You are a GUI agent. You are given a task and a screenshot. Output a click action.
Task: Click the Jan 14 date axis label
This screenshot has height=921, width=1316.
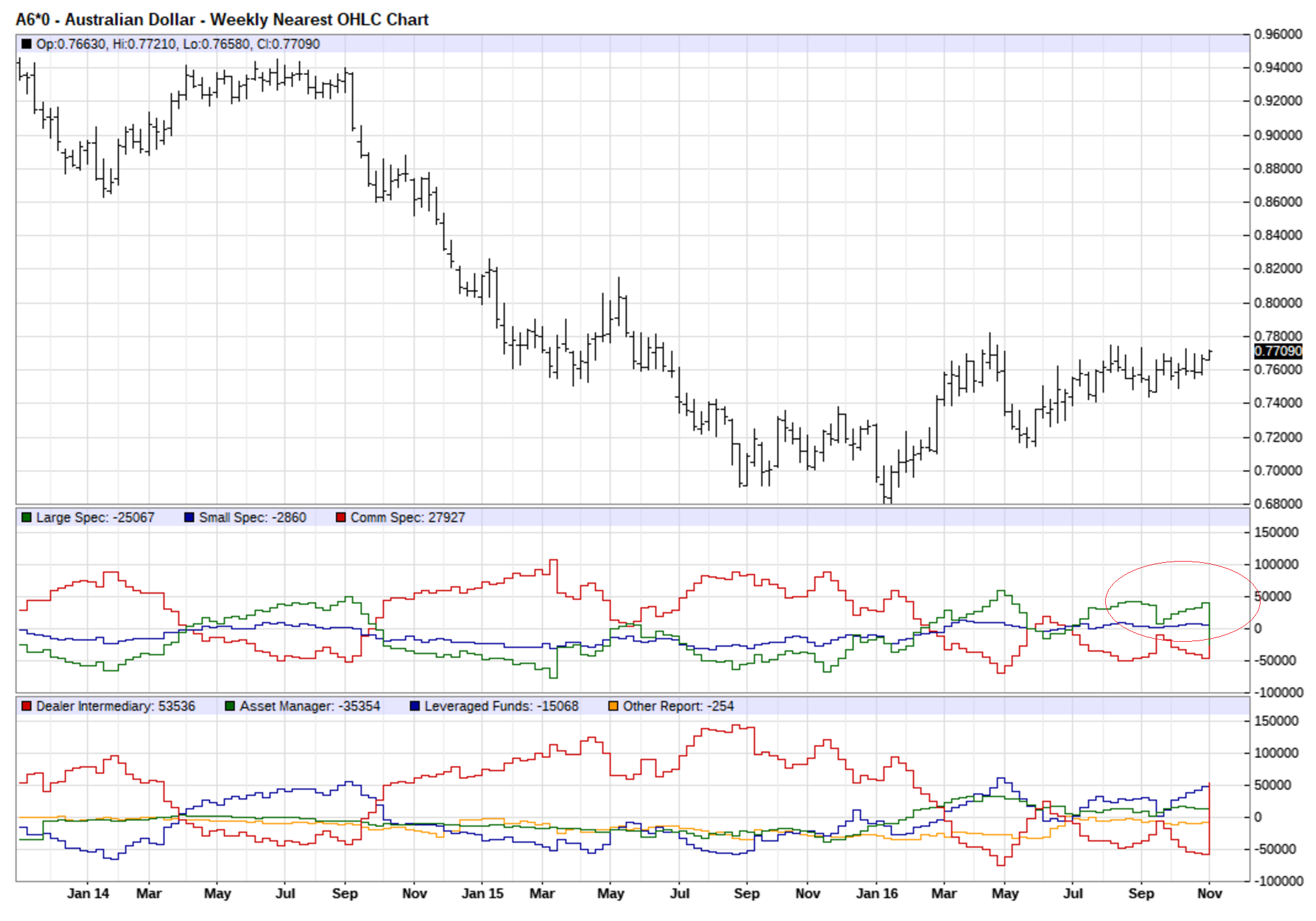tap(88, 894)
